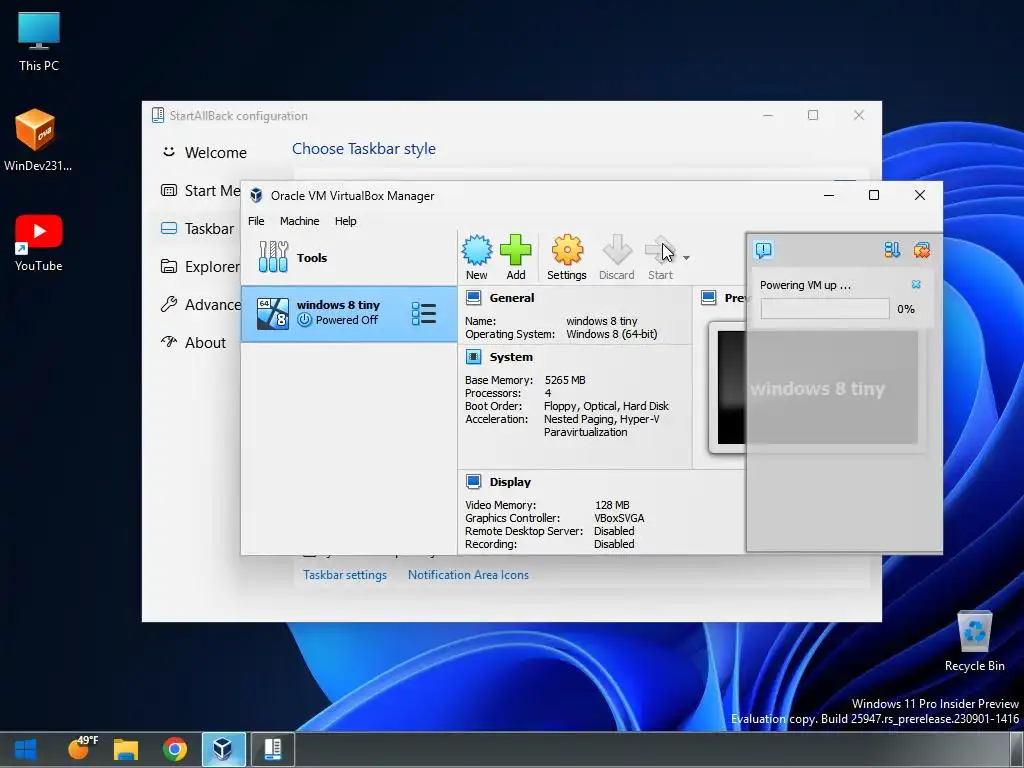Click the notification ordering icon

891,249
